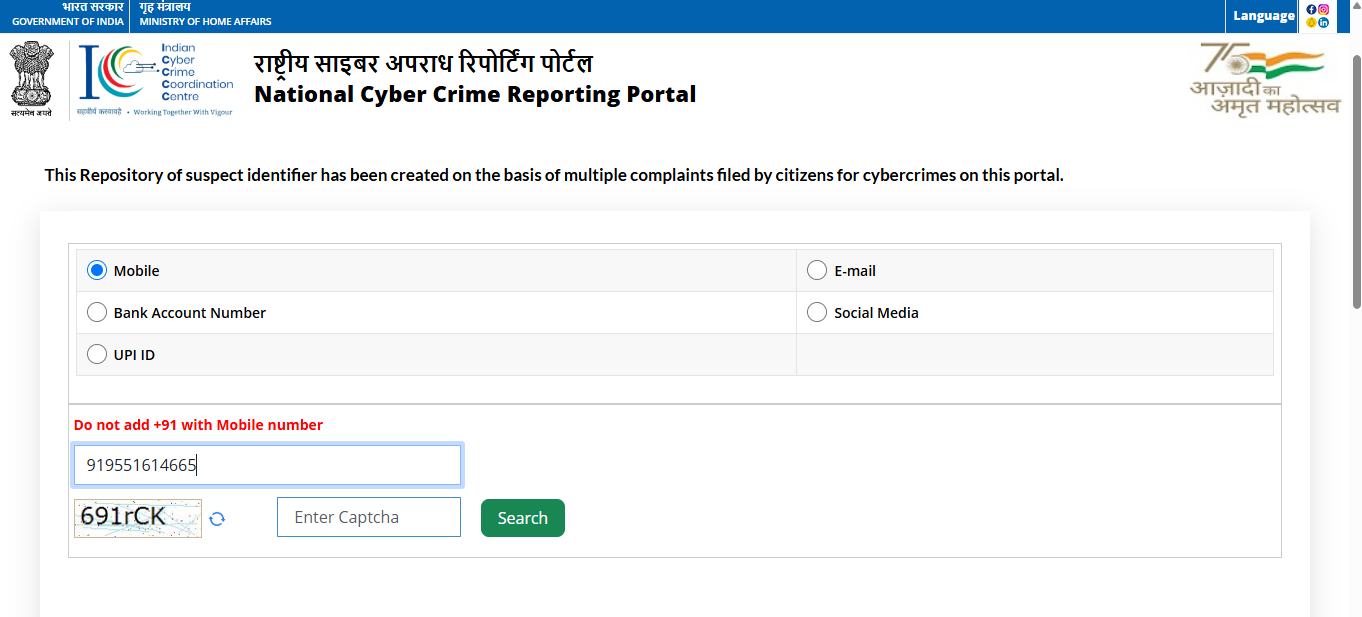Screen dimensions: 1362x617
Task: Click the national emblem of India logo
Action: [31, 80]
